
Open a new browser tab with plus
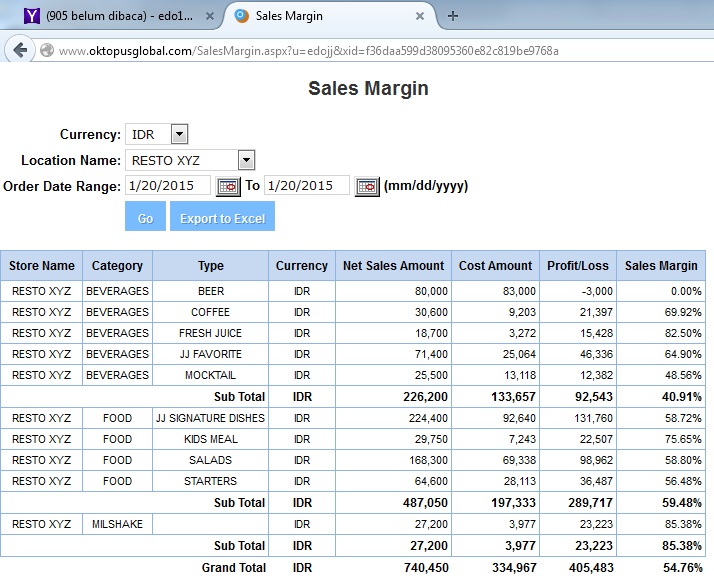click(x=453, y=16)
